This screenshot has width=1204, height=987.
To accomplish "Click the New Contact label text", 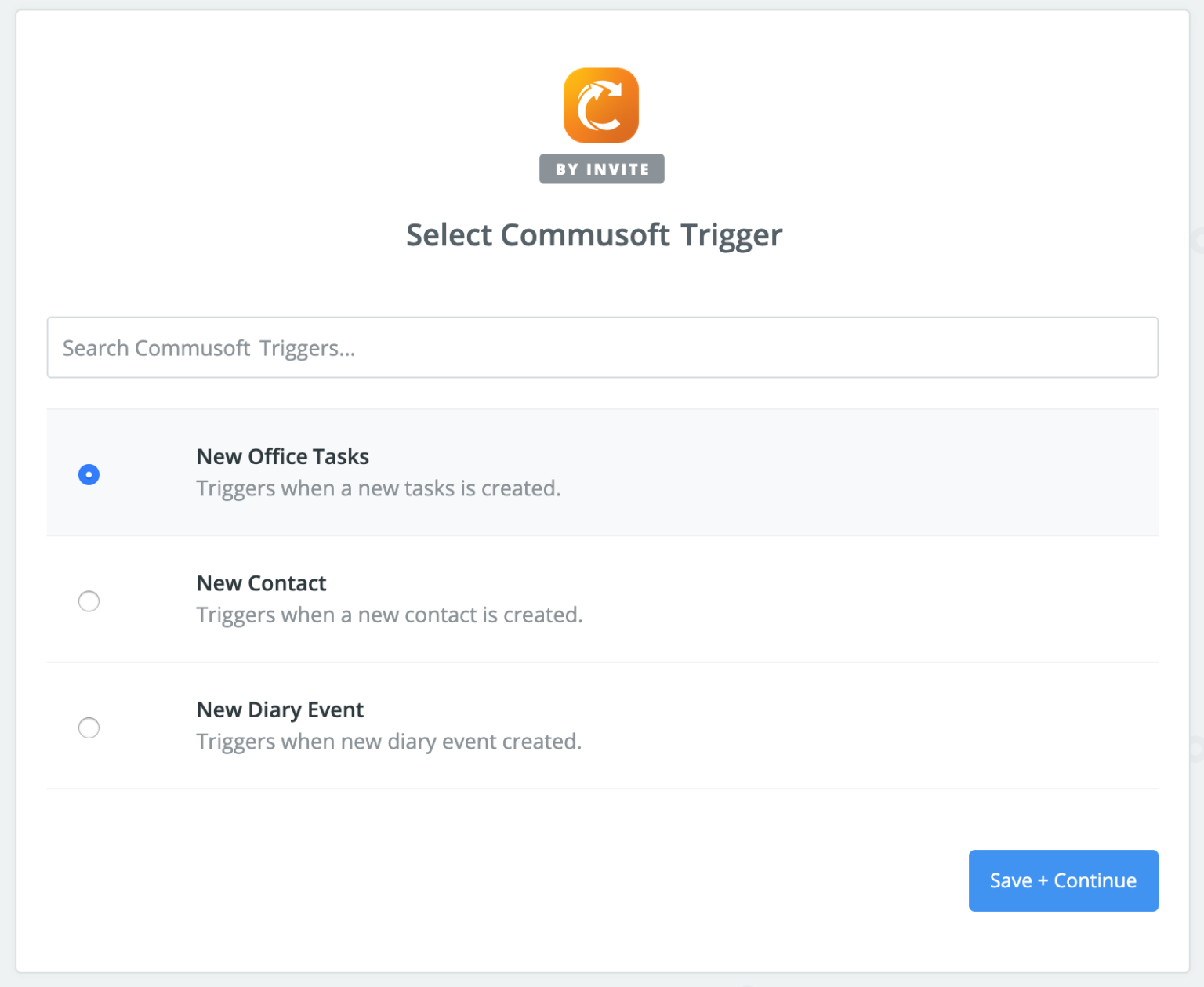I will (261, 583).
